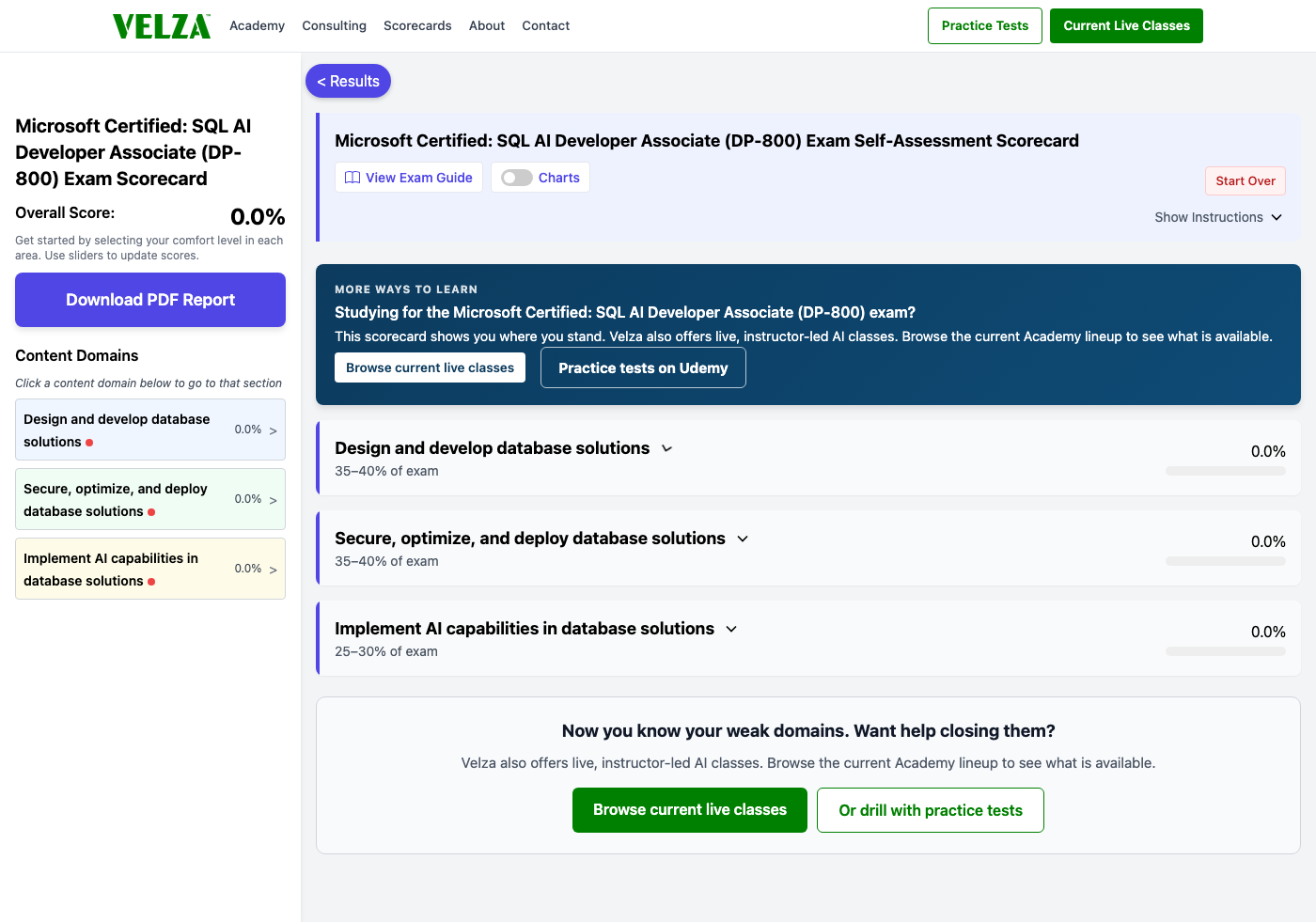Screen dimensions: 1316x922
Task: Click the Start Over button
Action: click(1245, 180)
